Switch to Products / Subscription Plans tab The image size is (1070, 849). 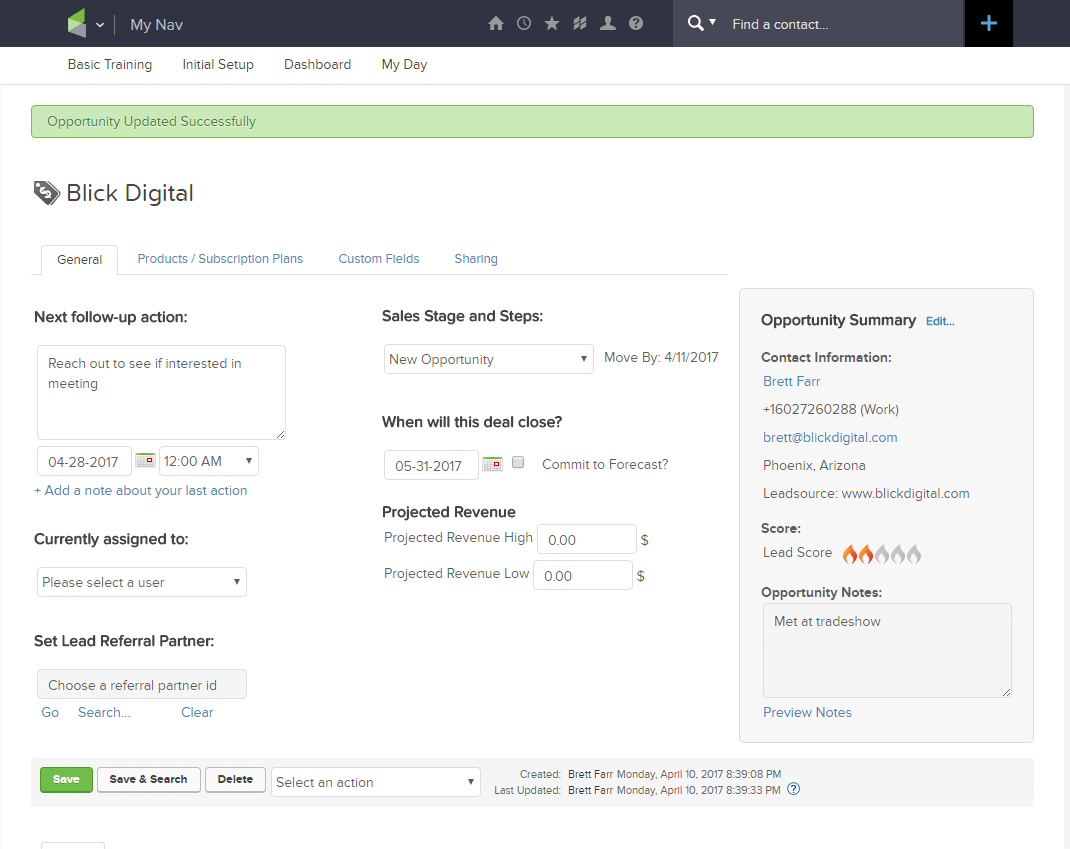tap(220, 259)
